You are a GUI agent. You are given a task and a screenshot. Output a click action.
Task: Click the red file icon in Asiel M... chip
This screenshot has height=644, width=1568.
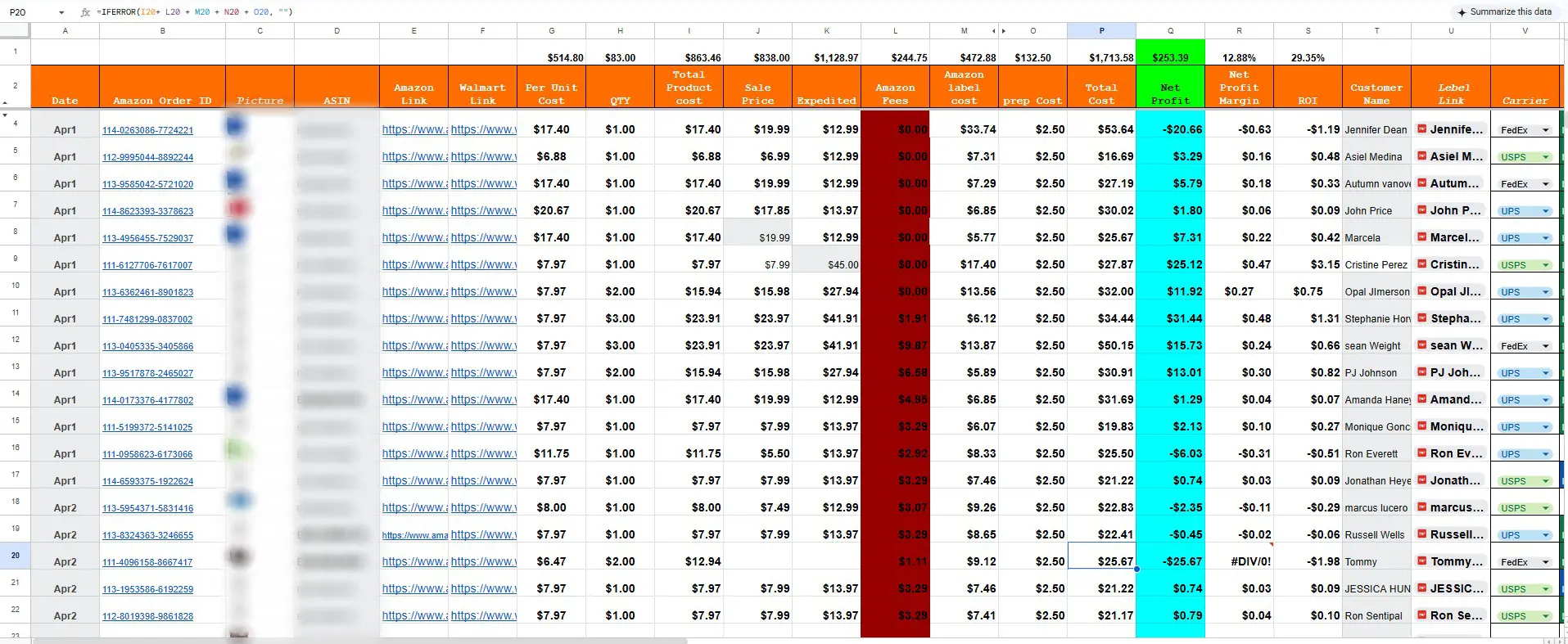click(1422, 156)
